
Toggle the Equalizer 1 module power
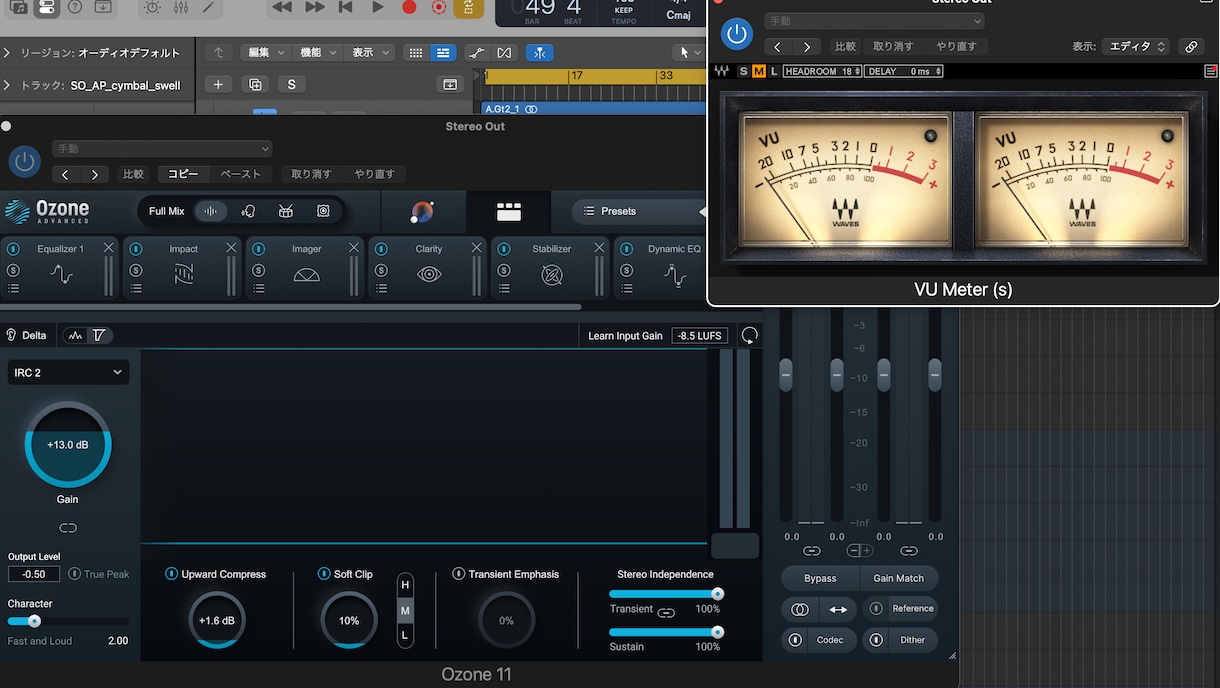point(13,249)
